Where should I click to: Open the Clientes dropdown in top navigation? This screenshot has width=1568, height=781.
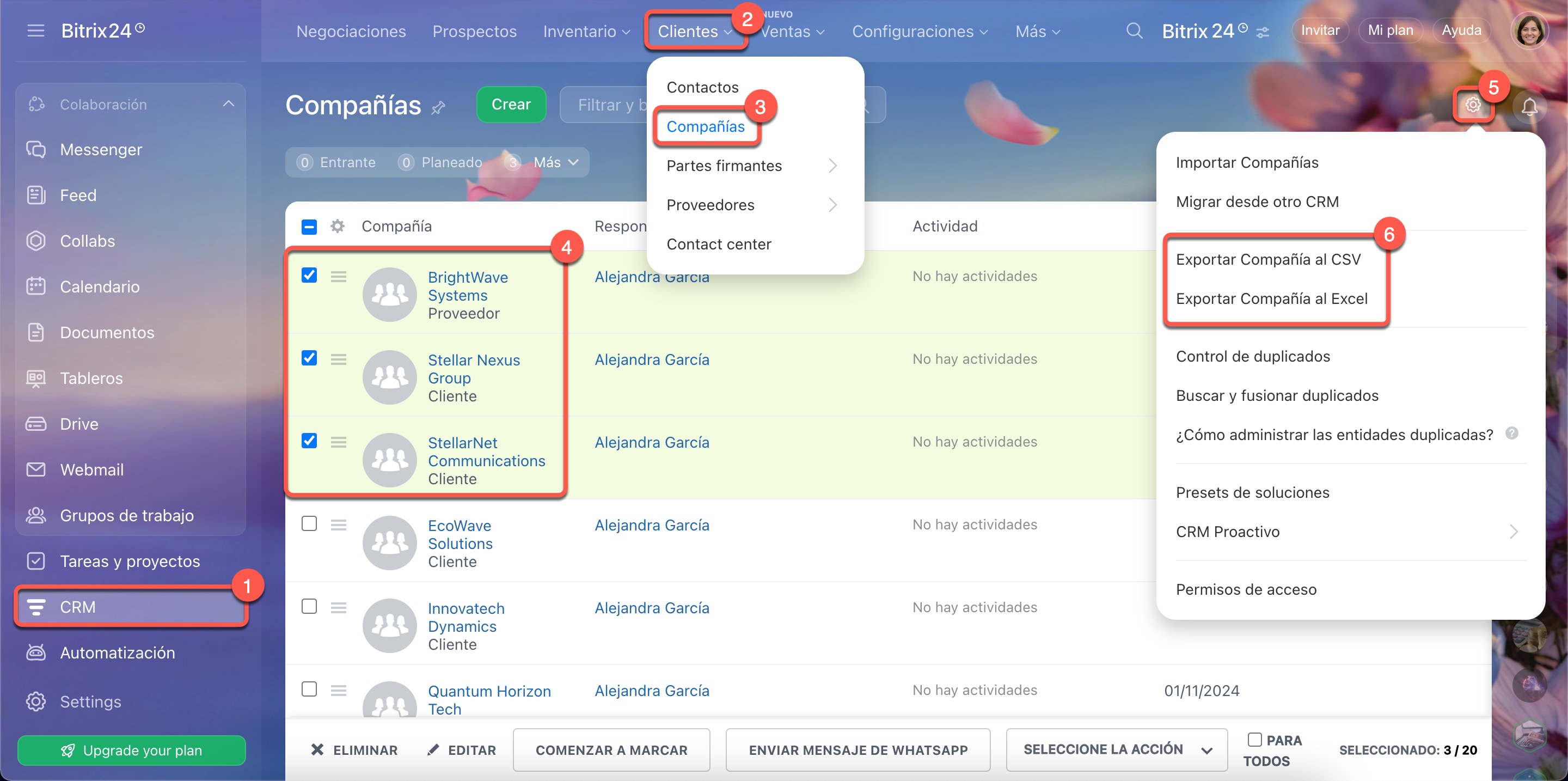click(x=695, y=32)
